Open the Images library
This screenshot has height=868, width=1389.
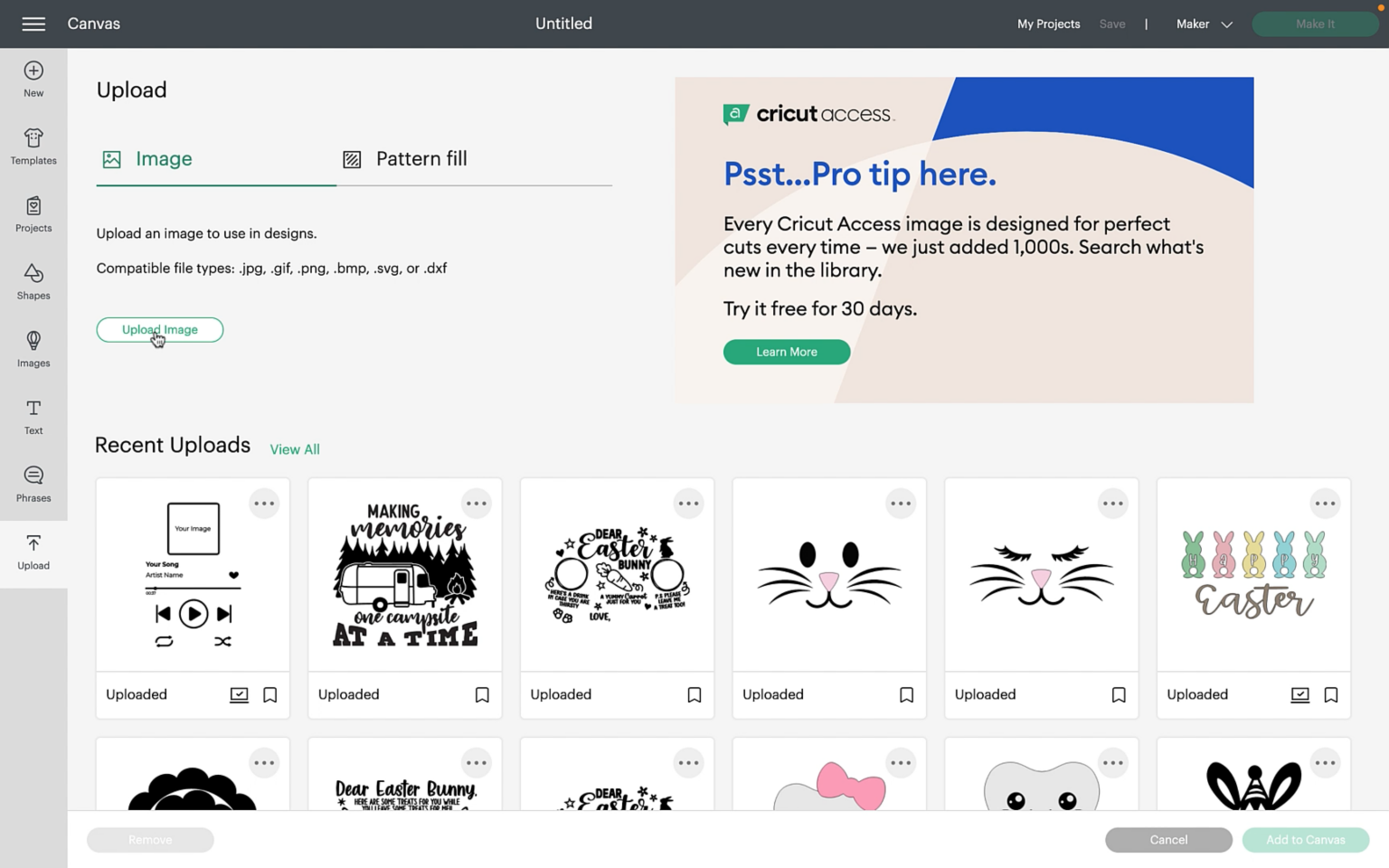pyautogui.click(x=33, y=349)
